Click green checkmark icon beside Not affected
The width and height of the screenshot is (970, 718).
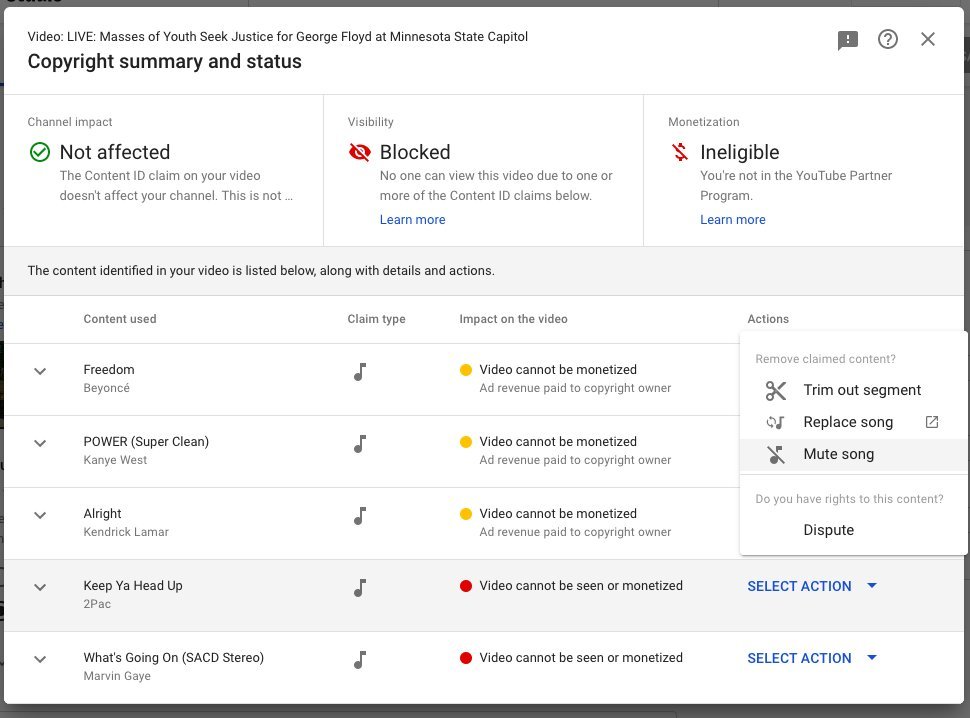40,152
